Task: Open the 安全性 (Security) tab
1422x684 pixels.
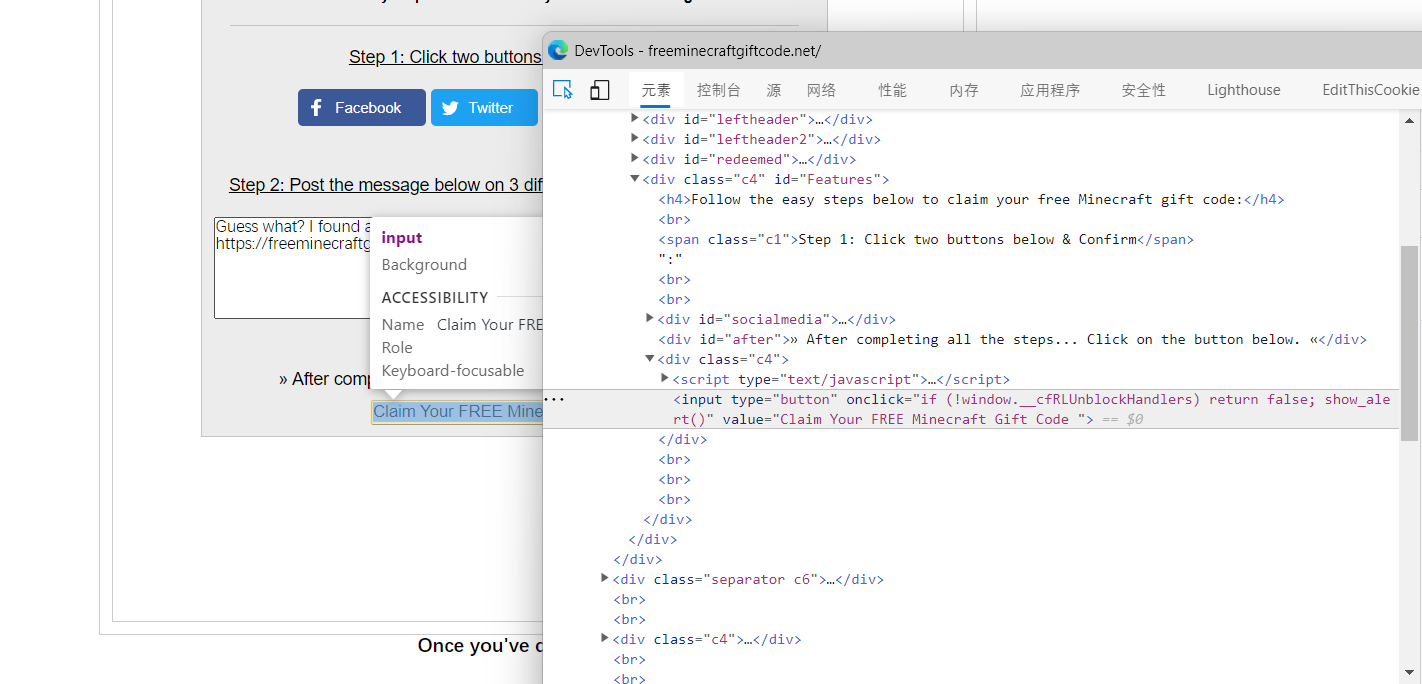Action: [x=1144, y=90]
